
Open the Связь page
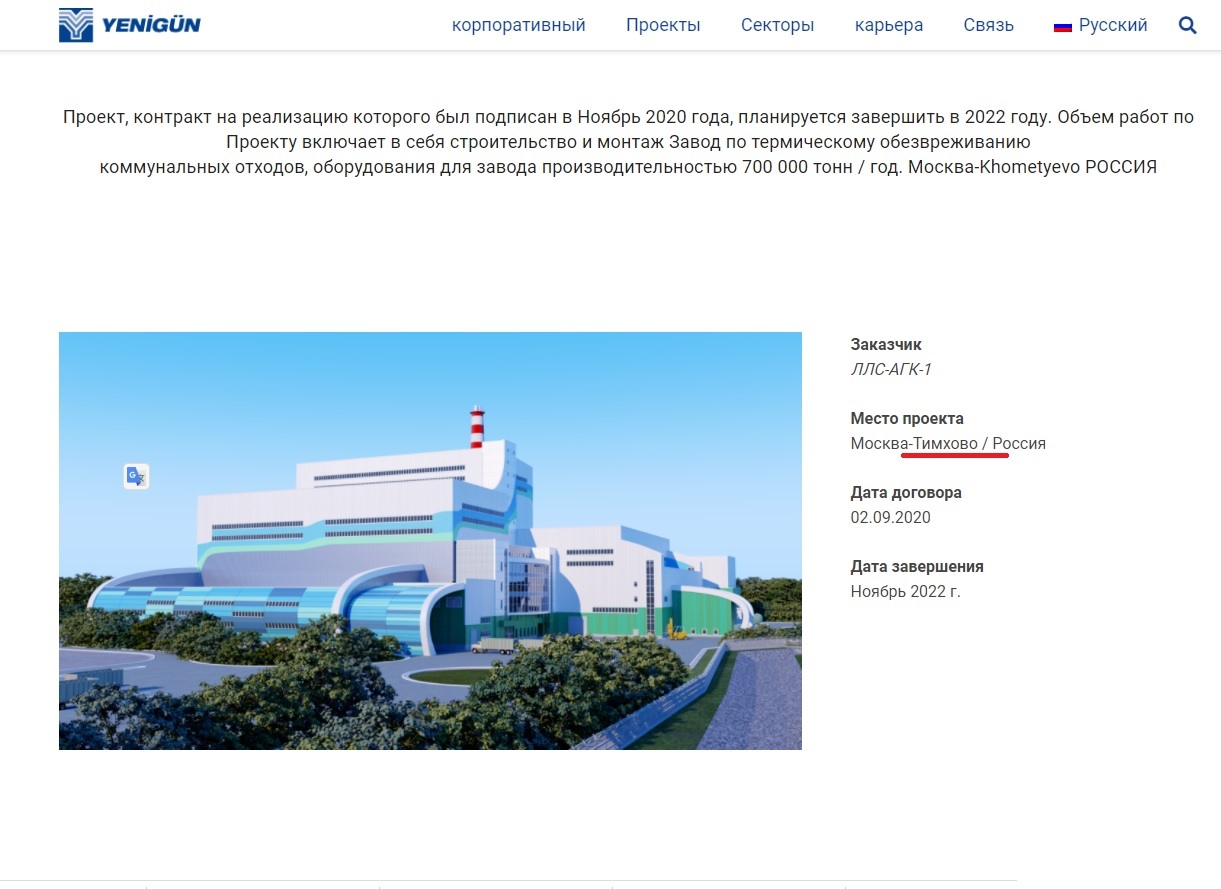(x=988, y=25)
